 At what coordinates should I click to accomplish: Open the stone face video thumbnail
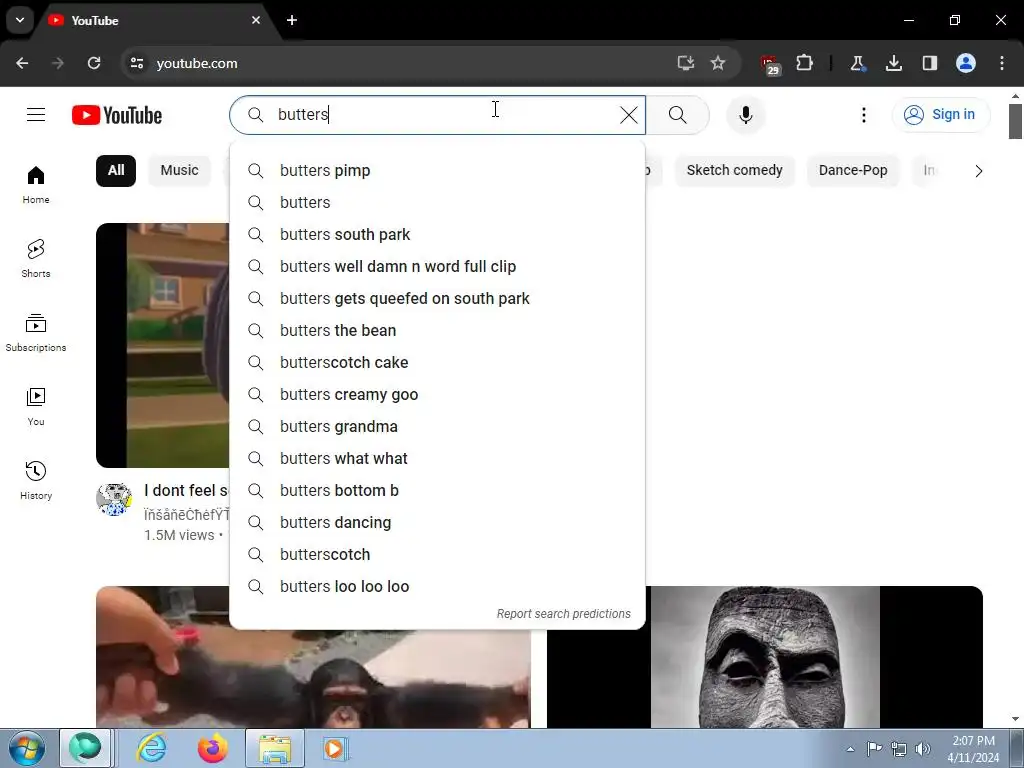click(x=765, y=657)
